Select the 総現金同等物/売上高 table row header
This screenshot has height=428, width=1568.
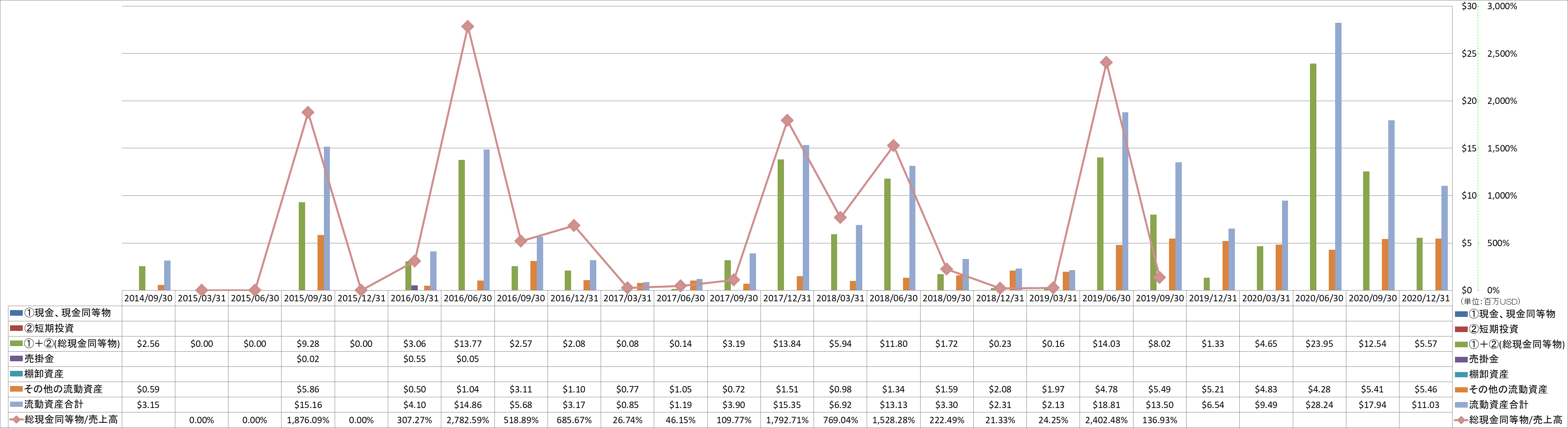[x=65, y=420]
